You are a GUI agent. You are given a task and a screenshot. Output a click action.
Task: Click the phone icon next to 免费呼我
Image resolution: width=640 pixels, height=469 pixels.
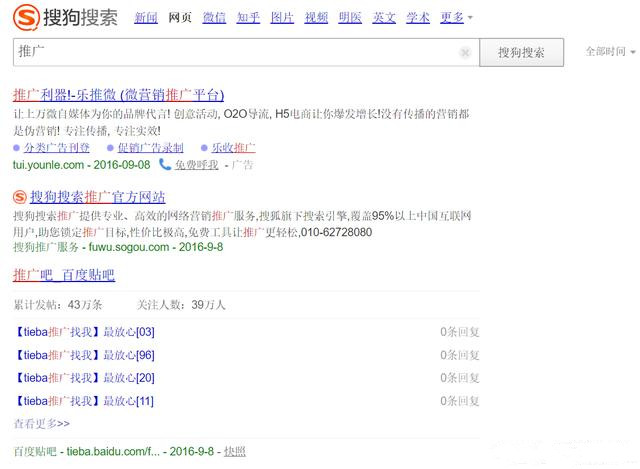pyautogui.click(x=164, y=164)
